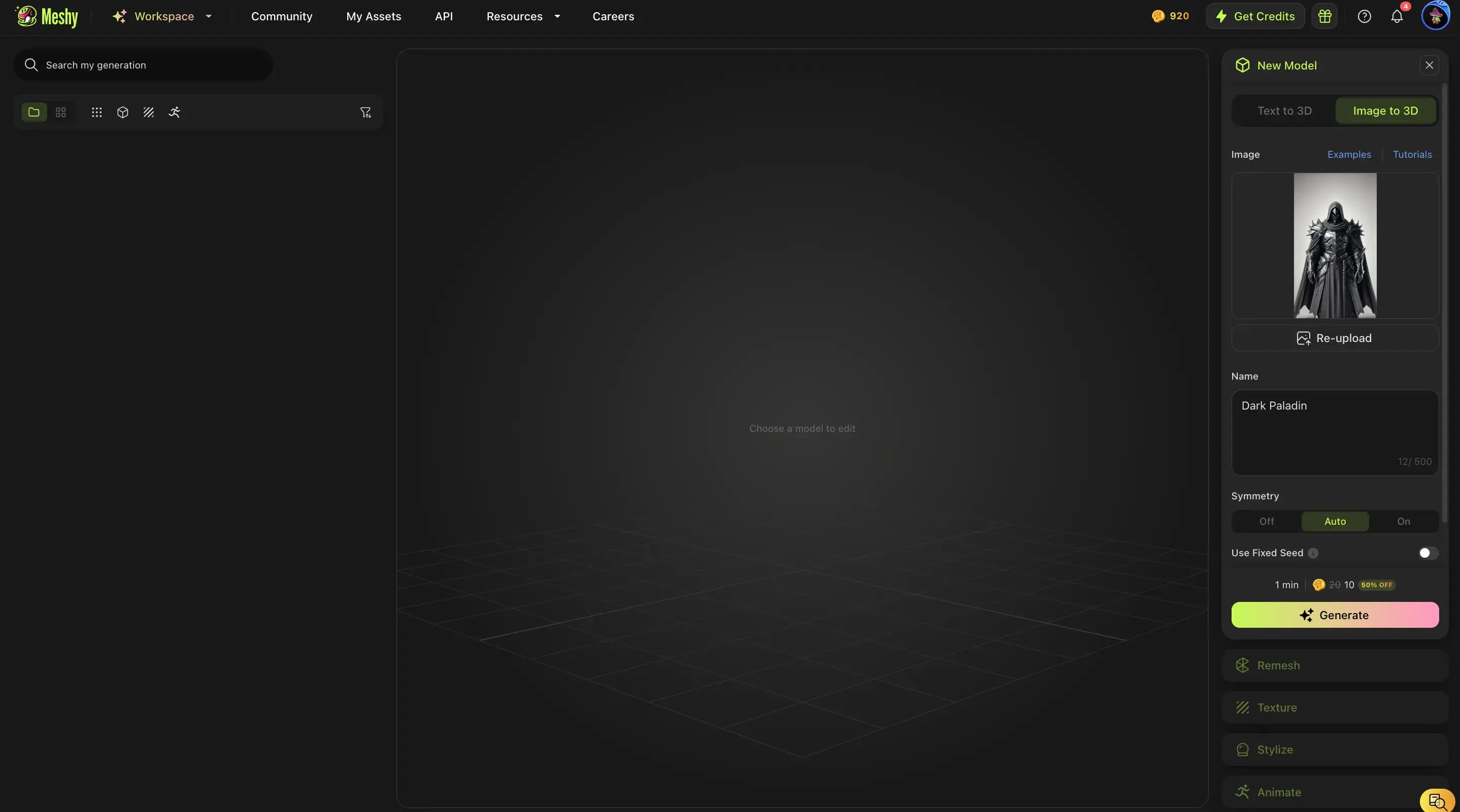The image size is (1460, 812).
Task: Switch to grid view icon
Action: [60, 112]
